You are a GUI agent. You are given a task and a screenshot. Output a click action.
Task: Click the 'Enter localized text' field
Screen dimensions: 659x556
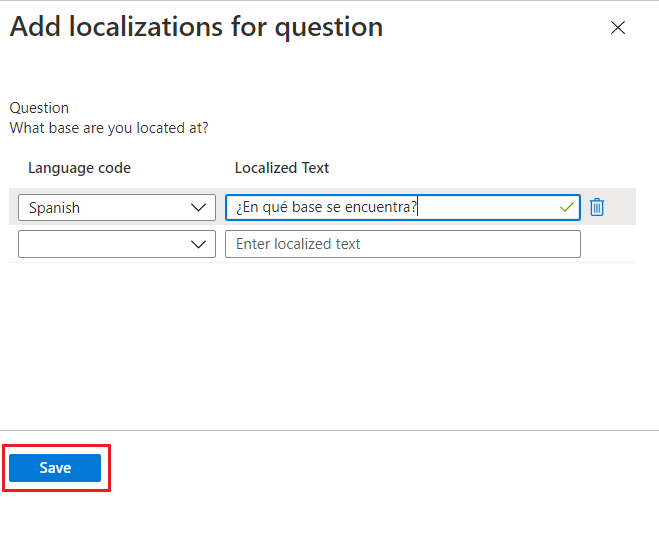(x=402, y=244)
